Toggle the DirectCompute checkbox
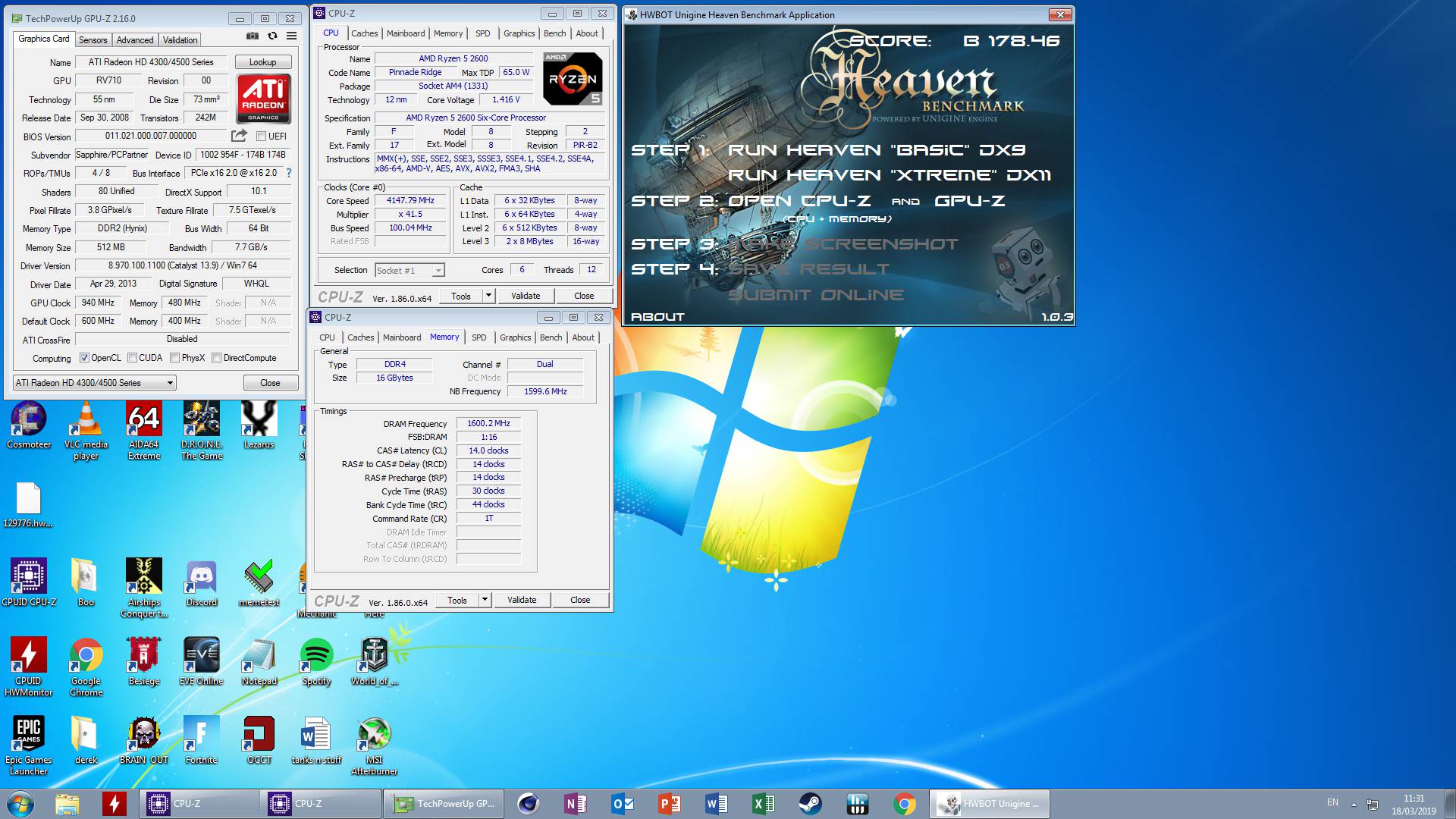 click(x=217, y=358)
